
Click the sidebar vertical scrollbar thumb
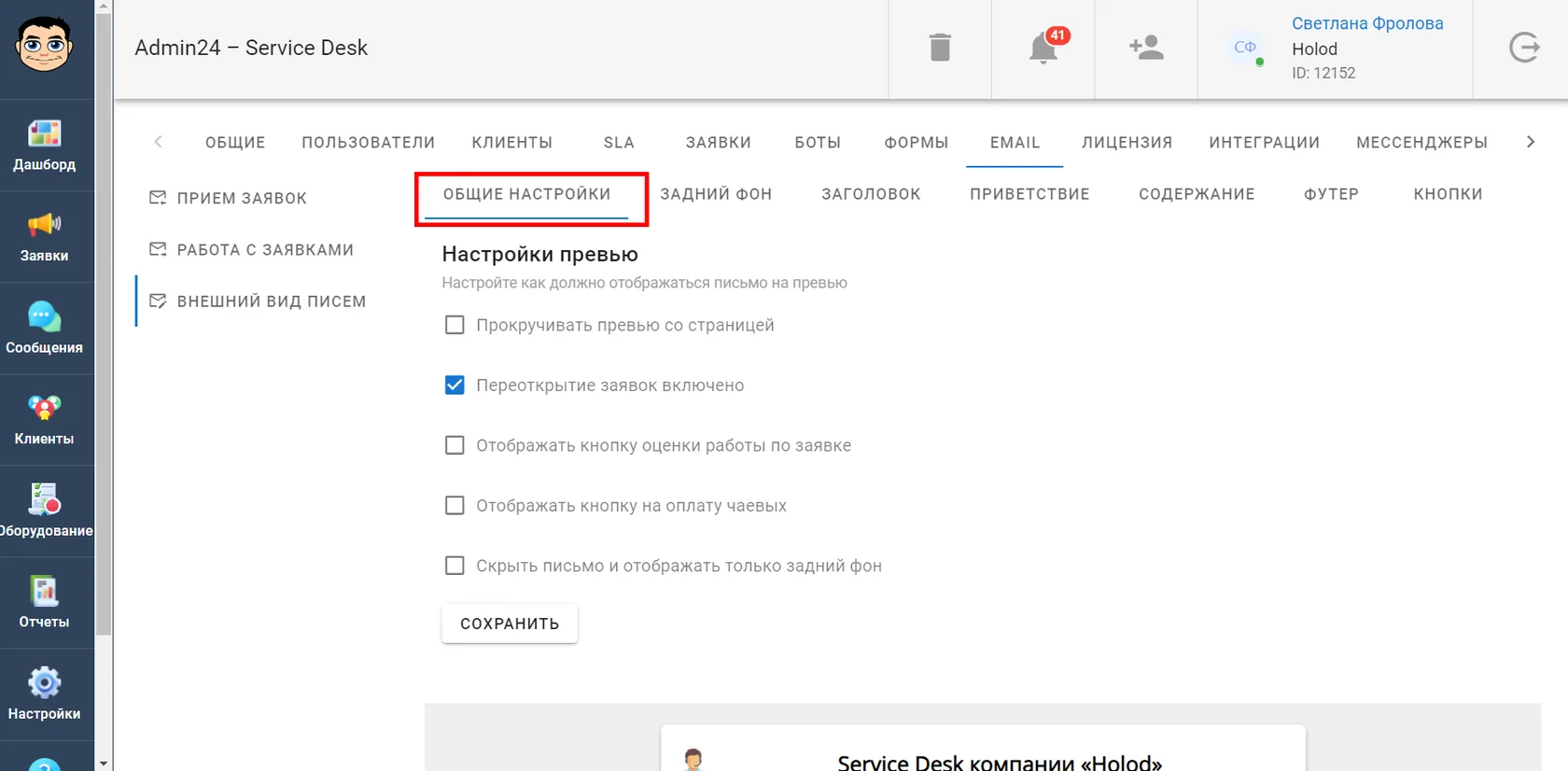click(104, 326)
